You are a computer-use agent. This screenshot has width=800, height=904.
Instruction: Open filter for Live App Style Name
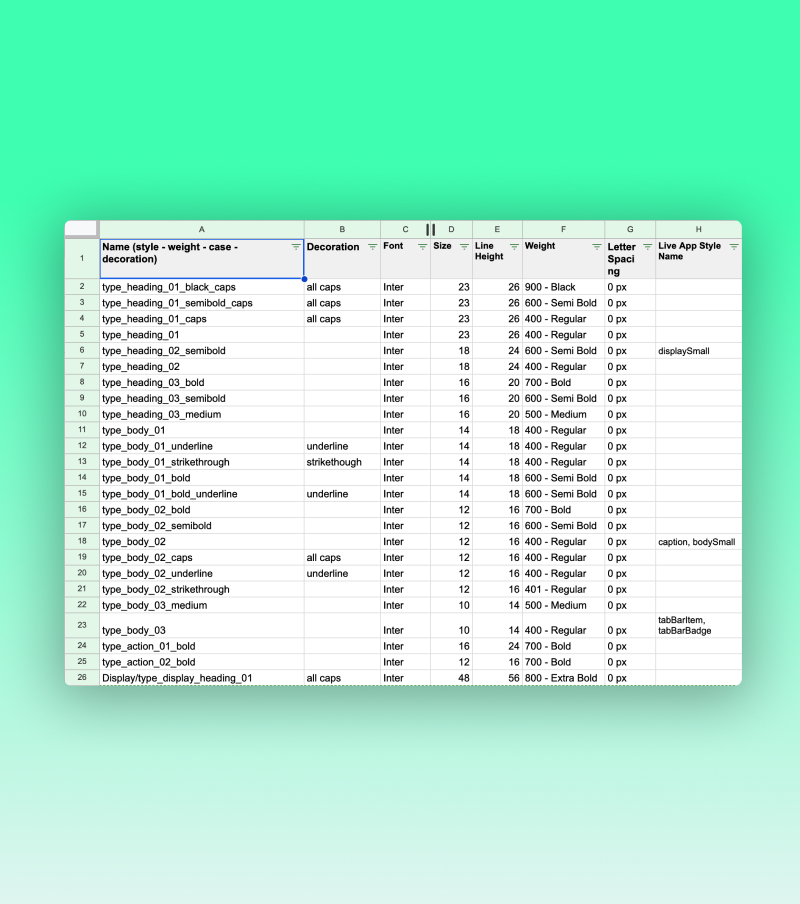point(734,247)
